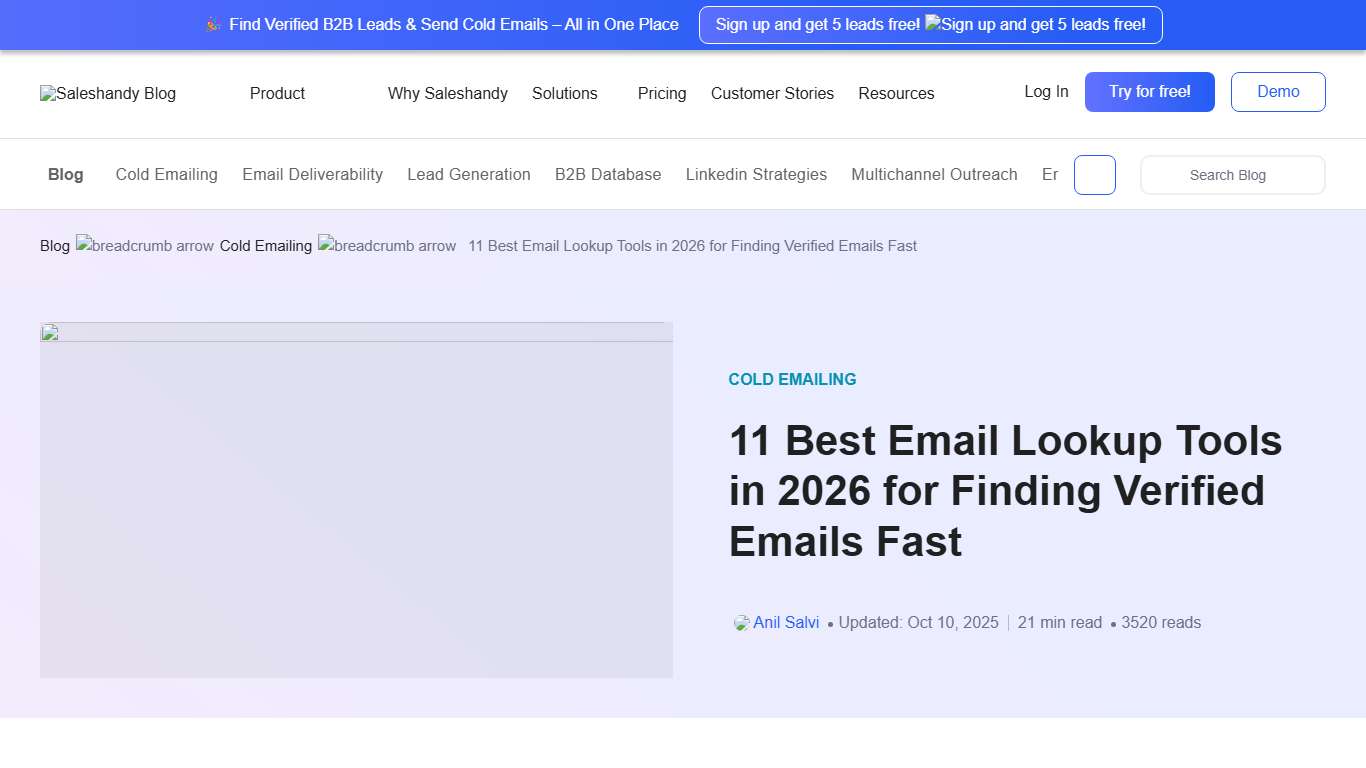Image resolution: width=1366 pixels, height=768 pixels.
Task: Open Anil Salvi's author profile
Action: 787,622
